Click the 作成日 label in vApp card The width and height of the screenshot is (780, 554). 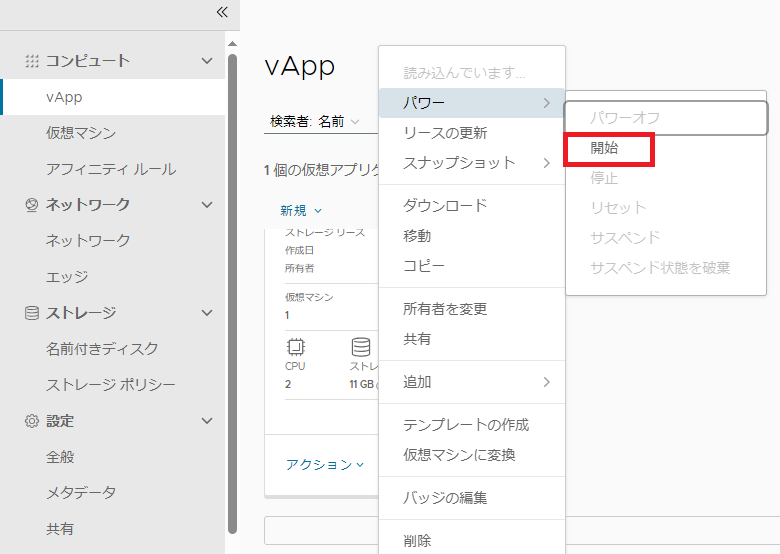click(299, 250)
